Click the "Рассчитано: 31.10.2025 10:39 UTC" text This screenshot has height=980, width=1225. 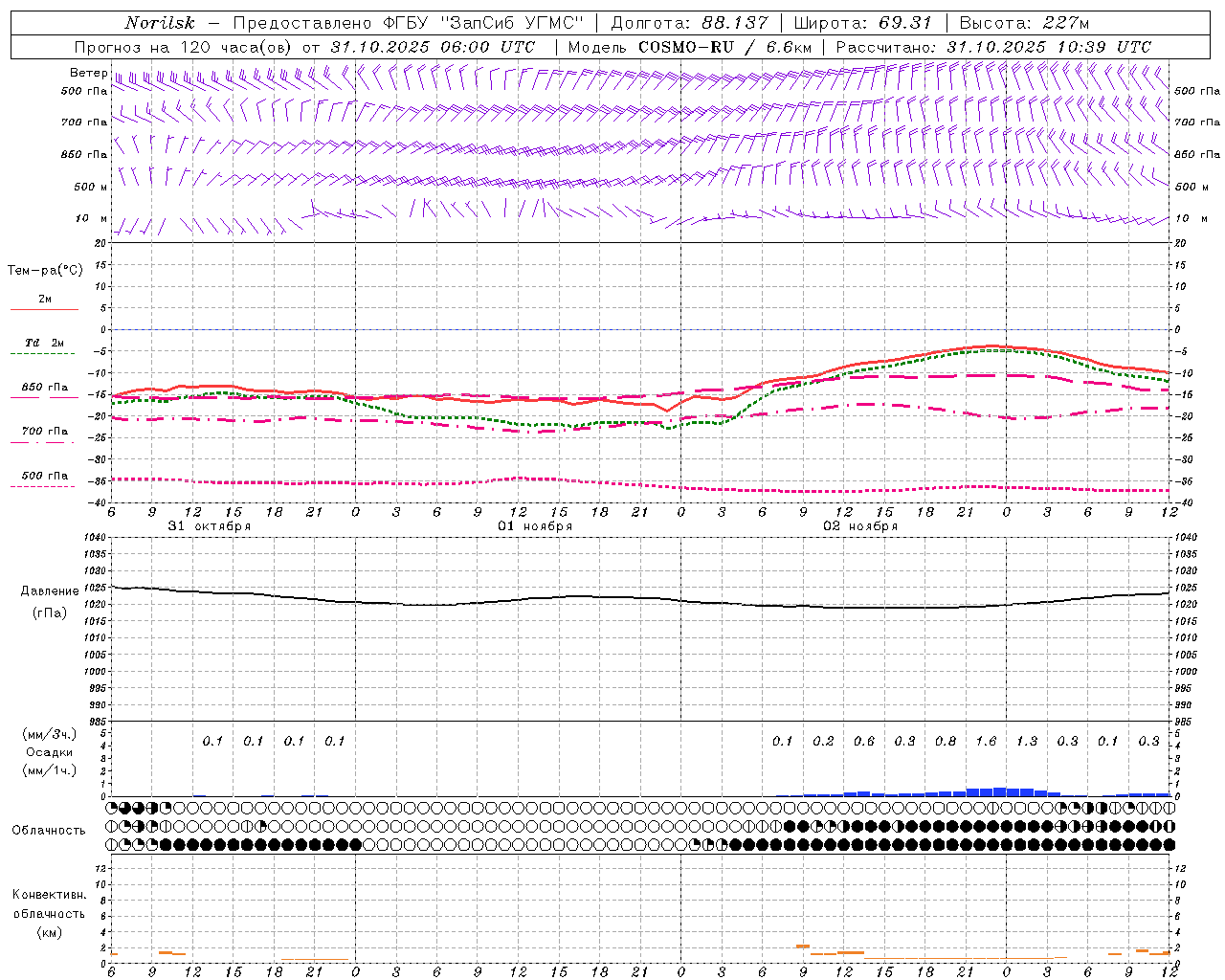coord(993,47)
